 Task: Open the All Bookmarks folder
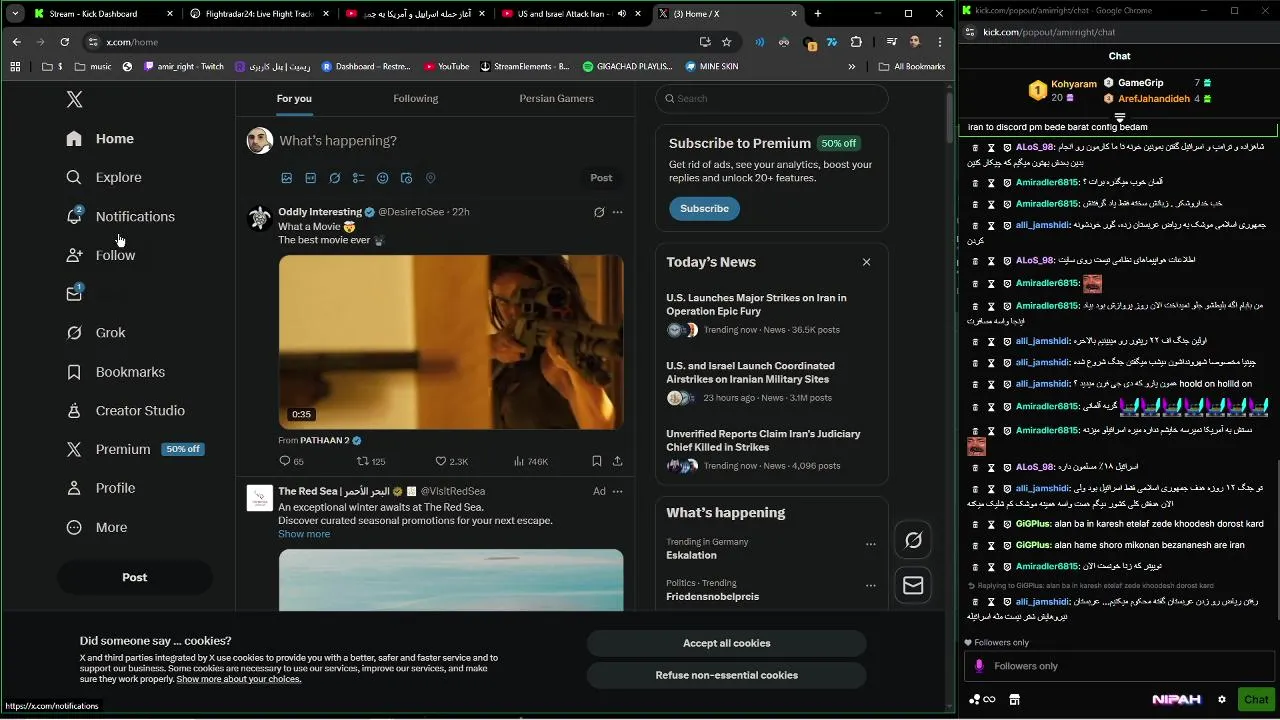point(912,67)
